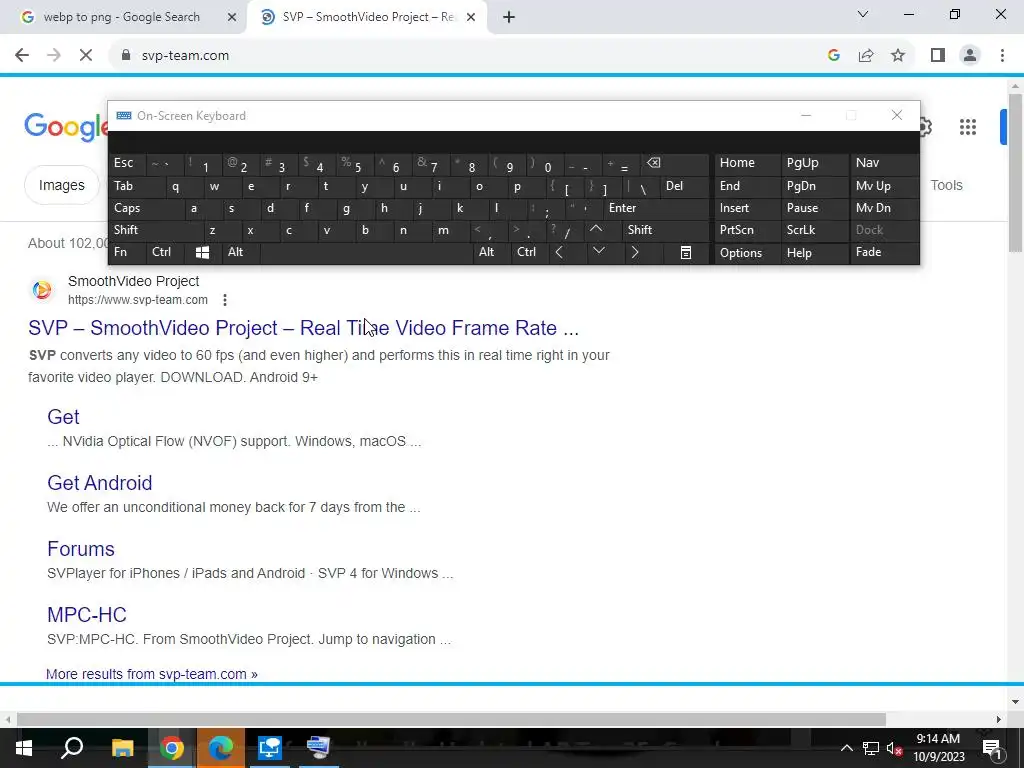This screenshot has width=1024, height=768.
Task: Click the space bar on the On-Screen Keyboard
Action: pos(366,253)
